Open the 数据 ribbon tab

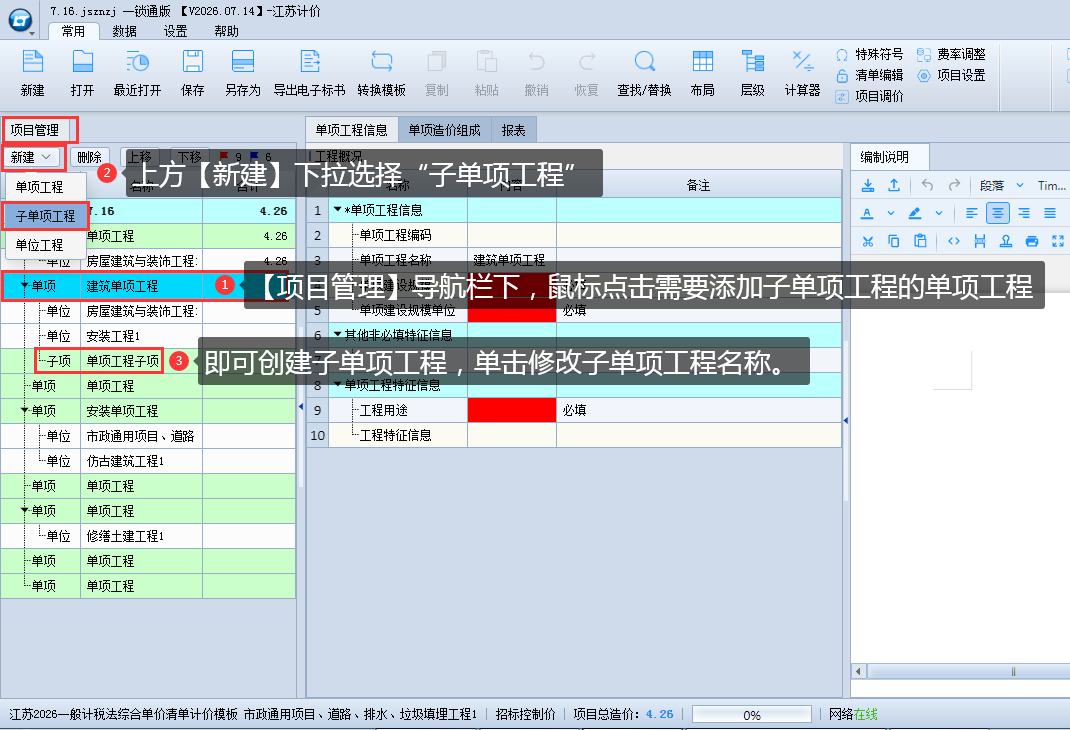[124, 31]
